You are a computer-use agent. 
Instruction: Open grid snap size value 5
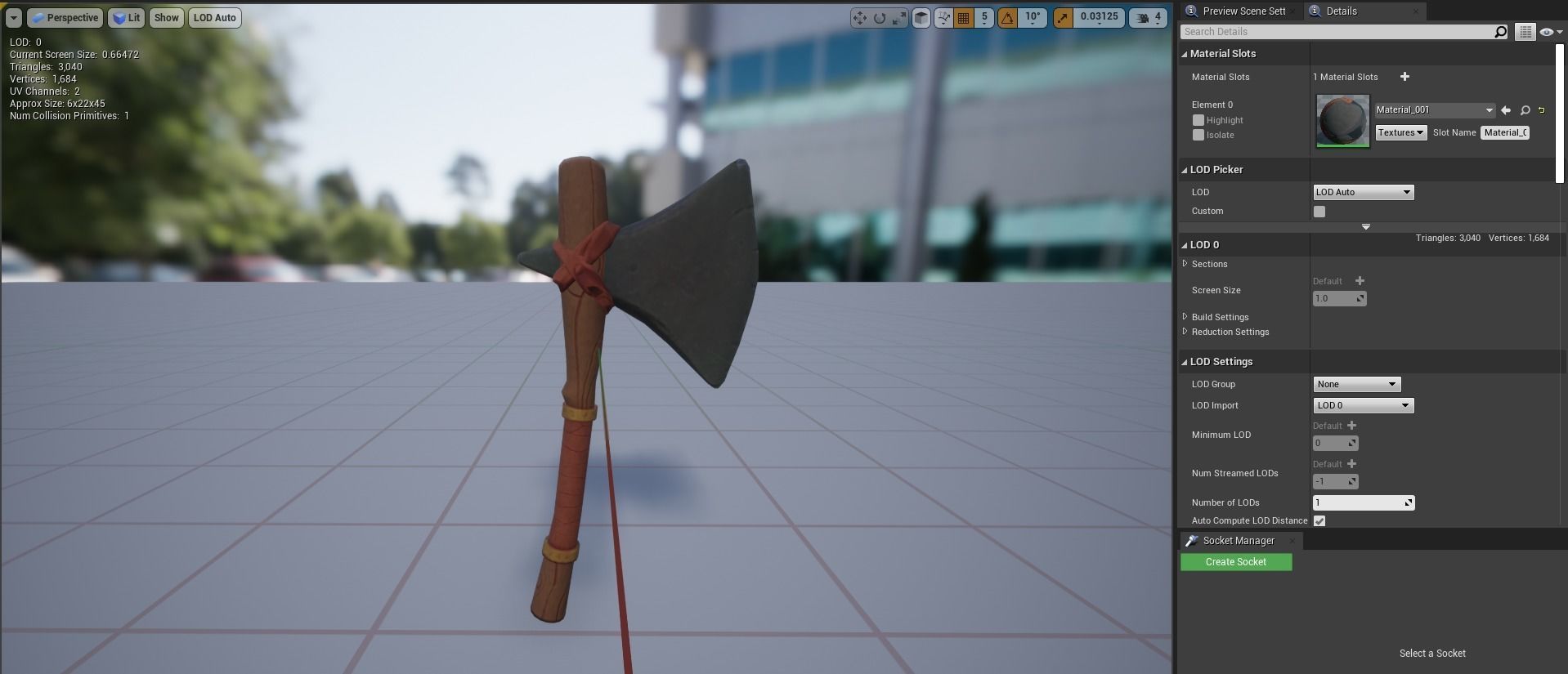[984, 18]
